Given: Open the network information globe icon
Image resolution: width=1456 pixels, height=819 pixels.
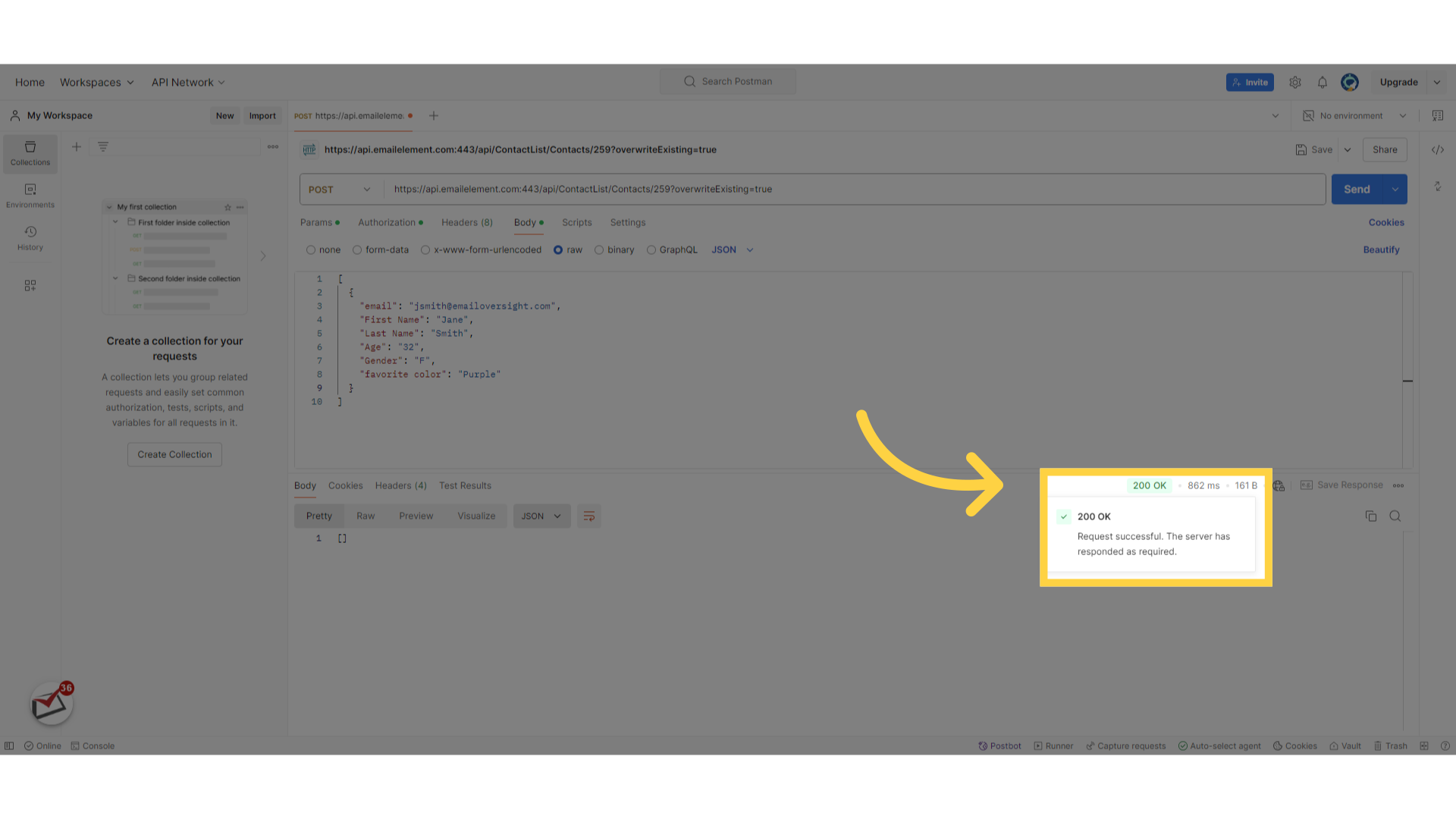Looking at the screenshot, I should (x=1279, y=485).
